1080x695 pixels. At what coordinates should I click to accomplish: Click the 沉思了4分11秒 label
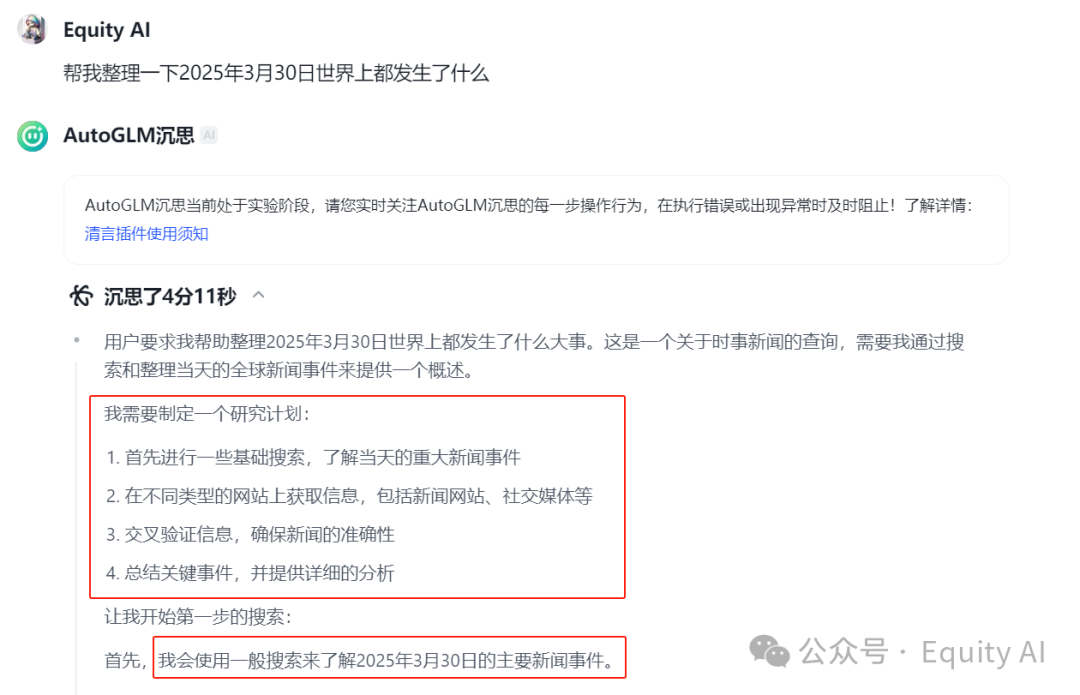[x=170, y=296]
